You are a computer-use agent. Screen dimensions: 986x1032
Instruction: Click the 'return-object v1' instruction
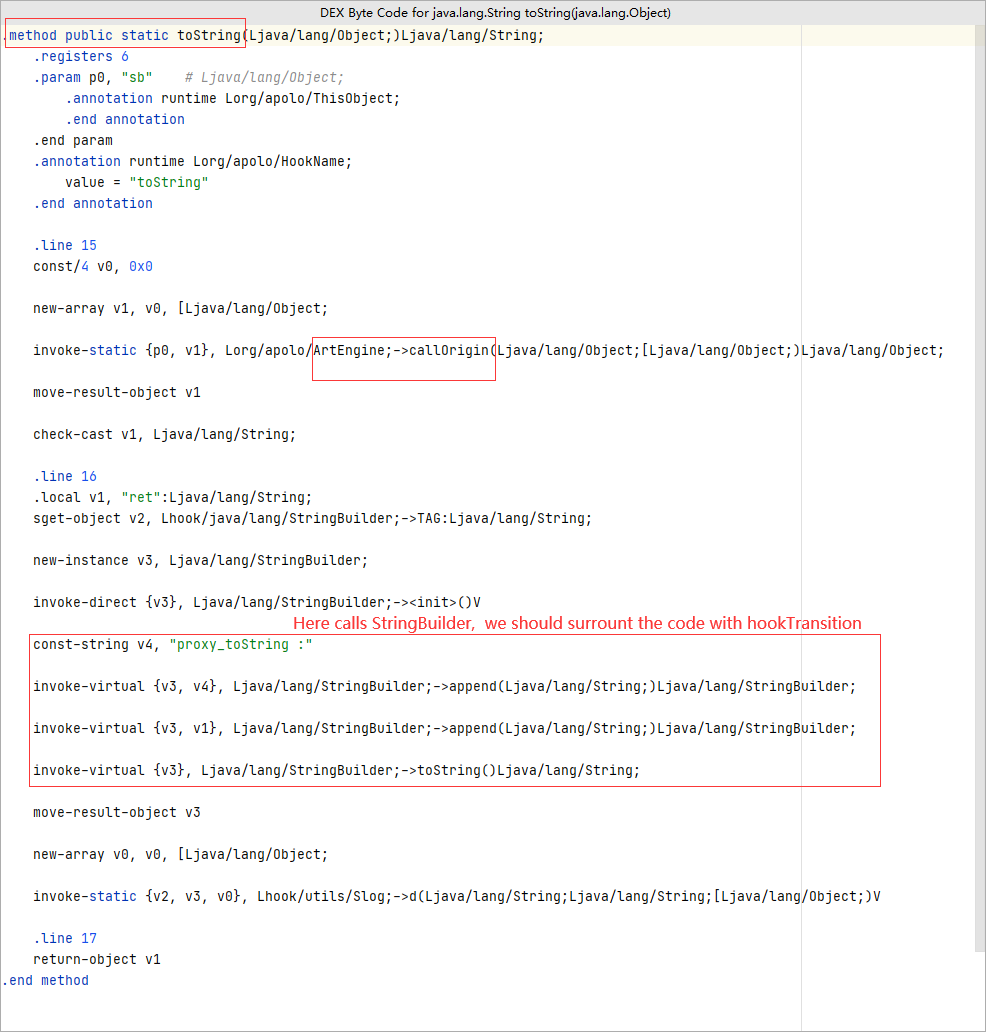click(x=97, y=960)
